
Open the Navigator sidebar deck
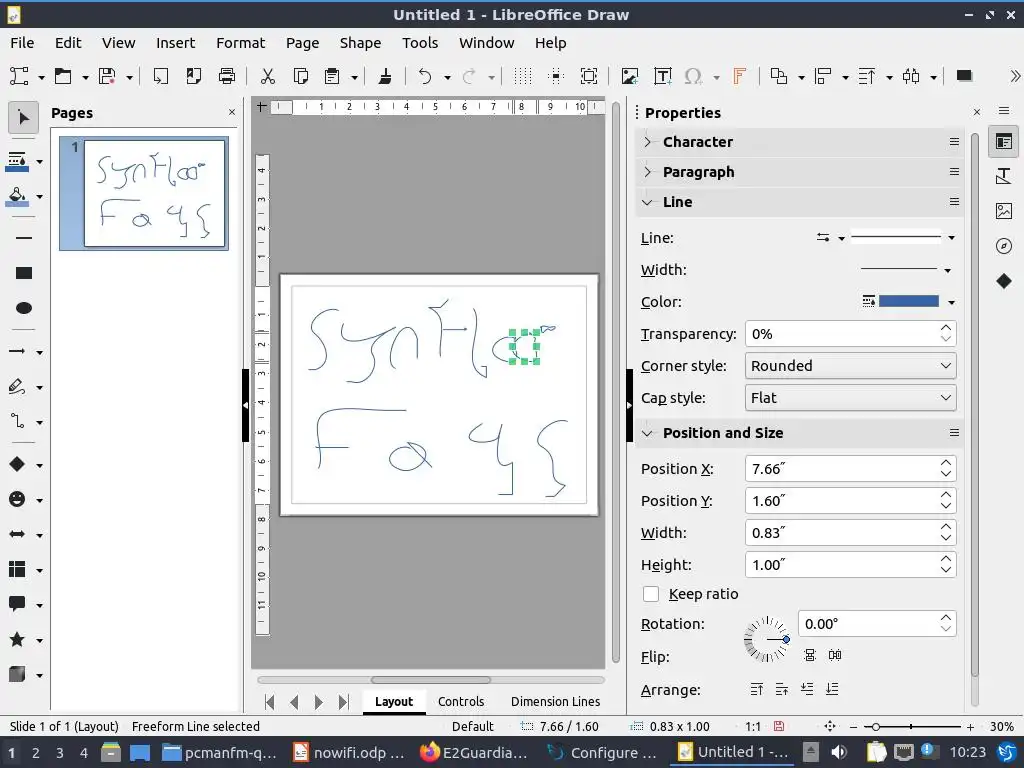[x=1004, y=246]
